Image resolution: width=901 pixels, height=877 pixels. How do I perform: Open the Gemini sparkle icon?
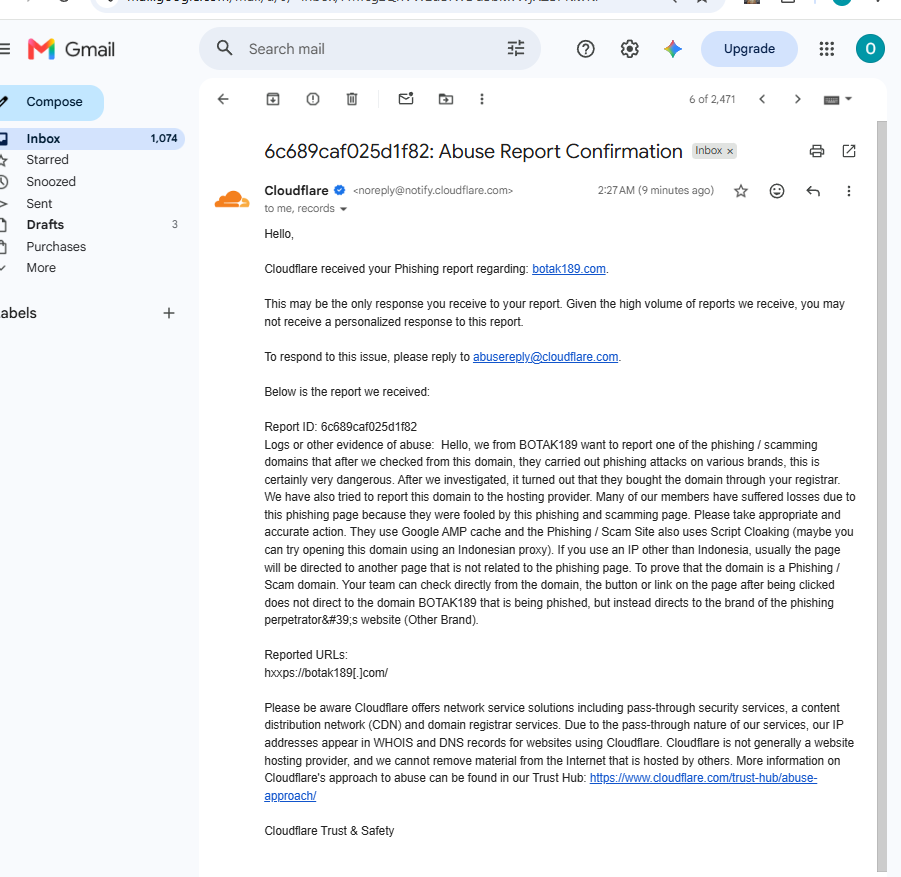click(673, 49)
